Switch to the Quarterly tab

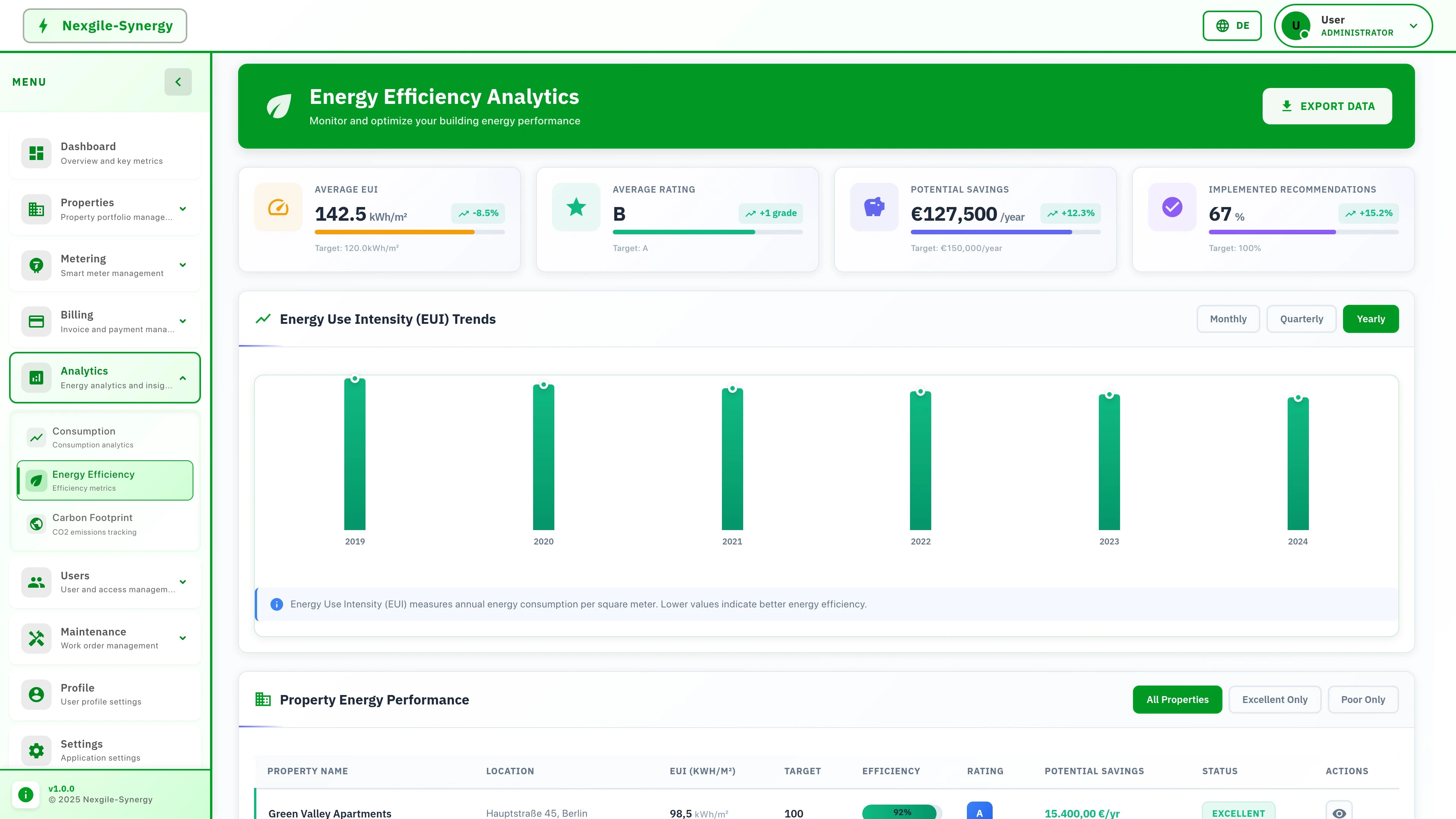pyautogui.click(x=1301, y=319)
